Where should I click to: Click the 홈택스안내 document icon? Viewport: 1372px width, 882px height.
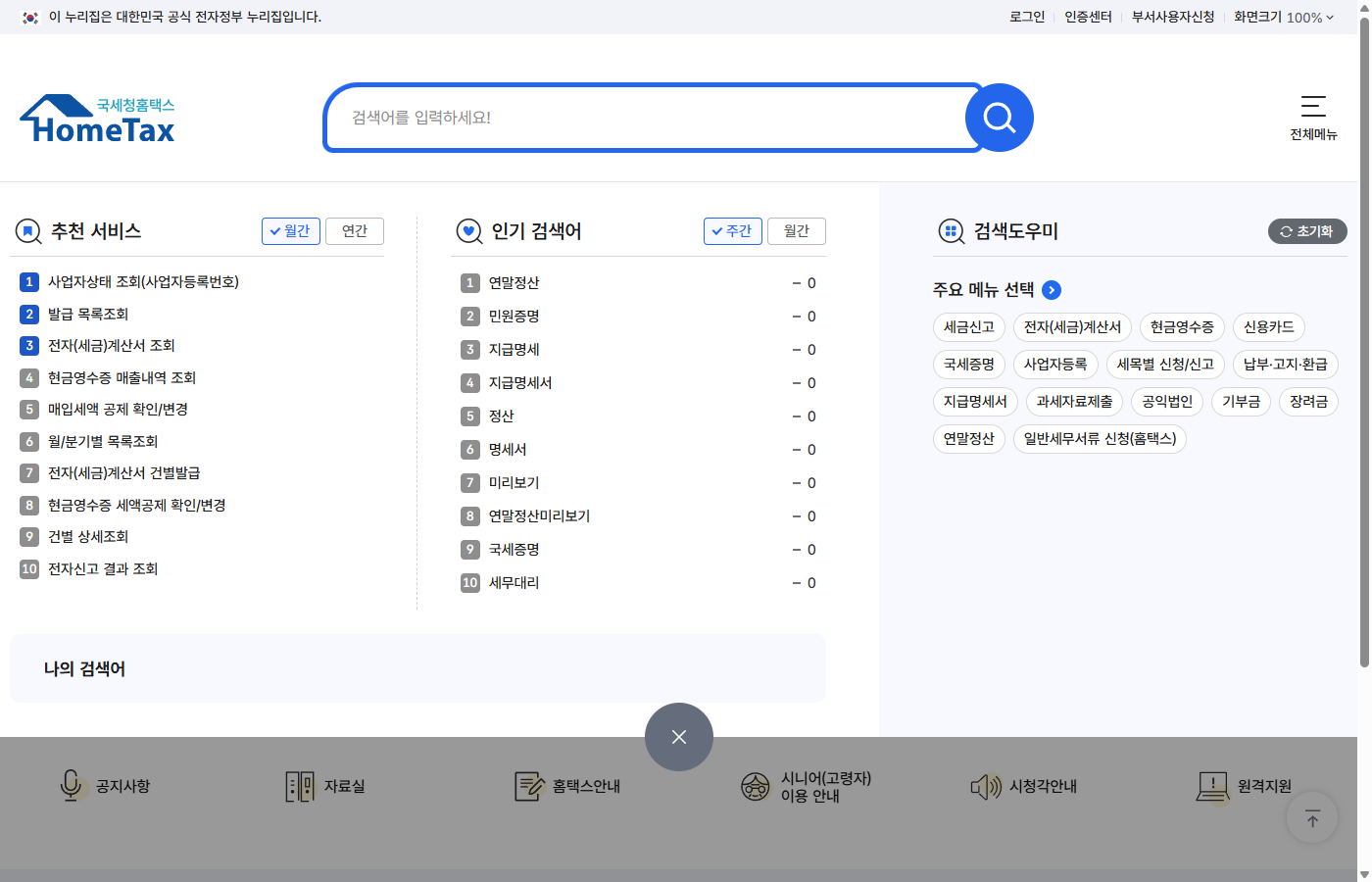coord(528,785)
